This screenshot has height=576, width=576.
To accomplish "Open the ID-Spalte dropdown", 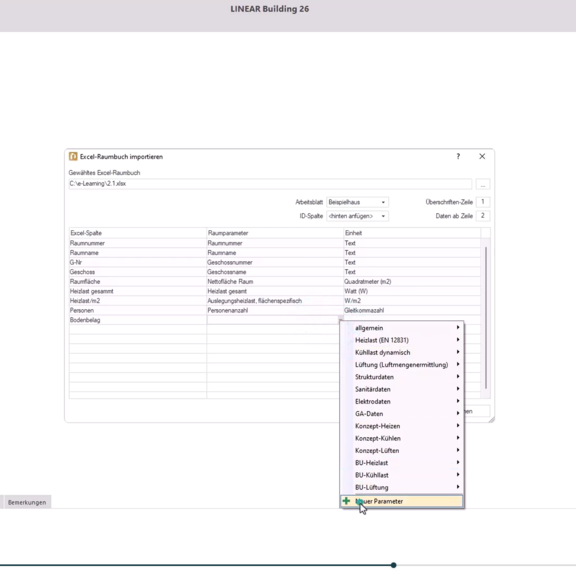I will [x=357, y=216].
